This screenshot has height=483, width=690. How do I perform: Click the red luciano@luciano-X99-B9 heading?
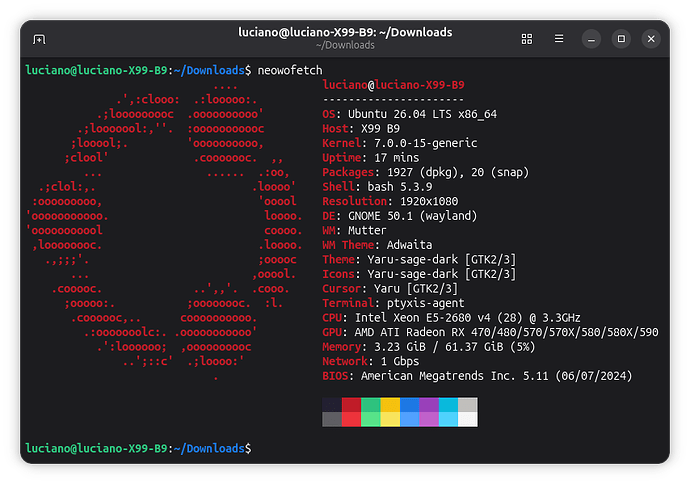[393, 85]
